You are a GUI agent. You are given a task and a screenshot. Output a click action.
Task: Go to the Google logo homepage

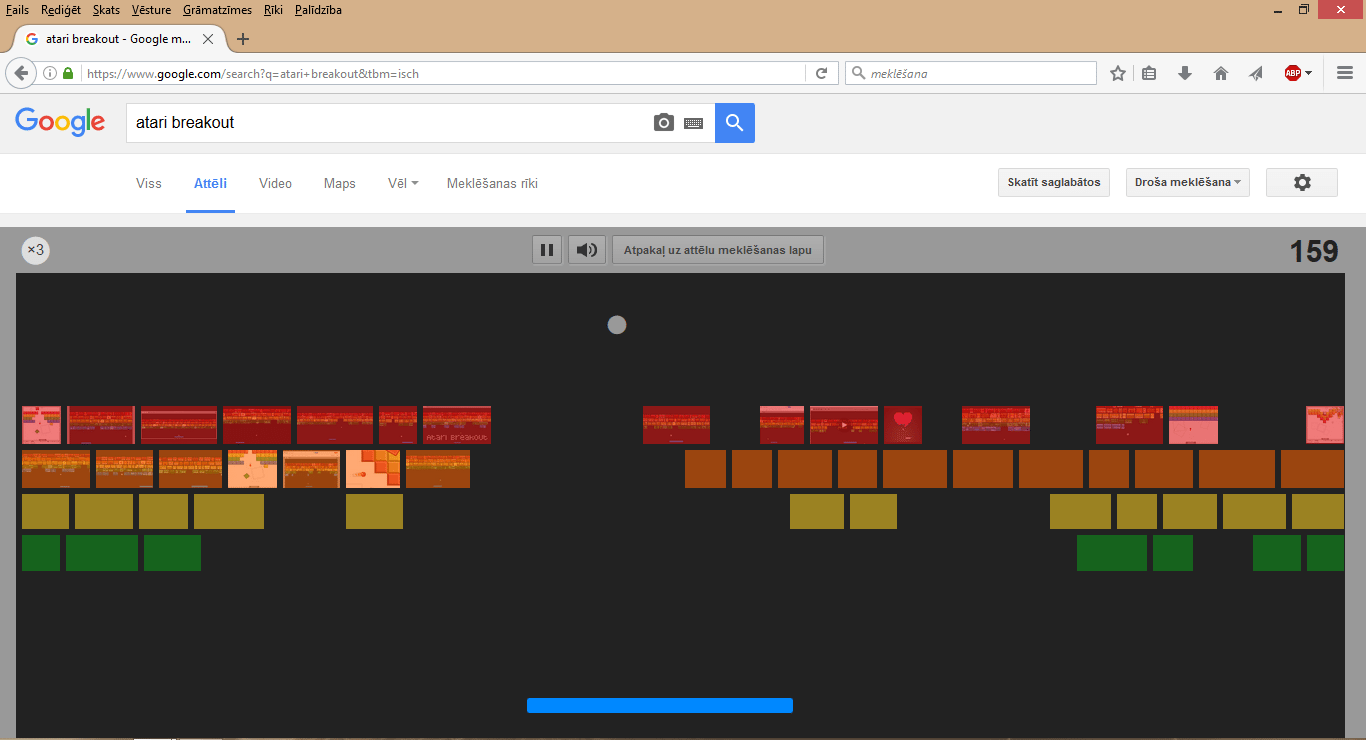click(x=60, y=122)
